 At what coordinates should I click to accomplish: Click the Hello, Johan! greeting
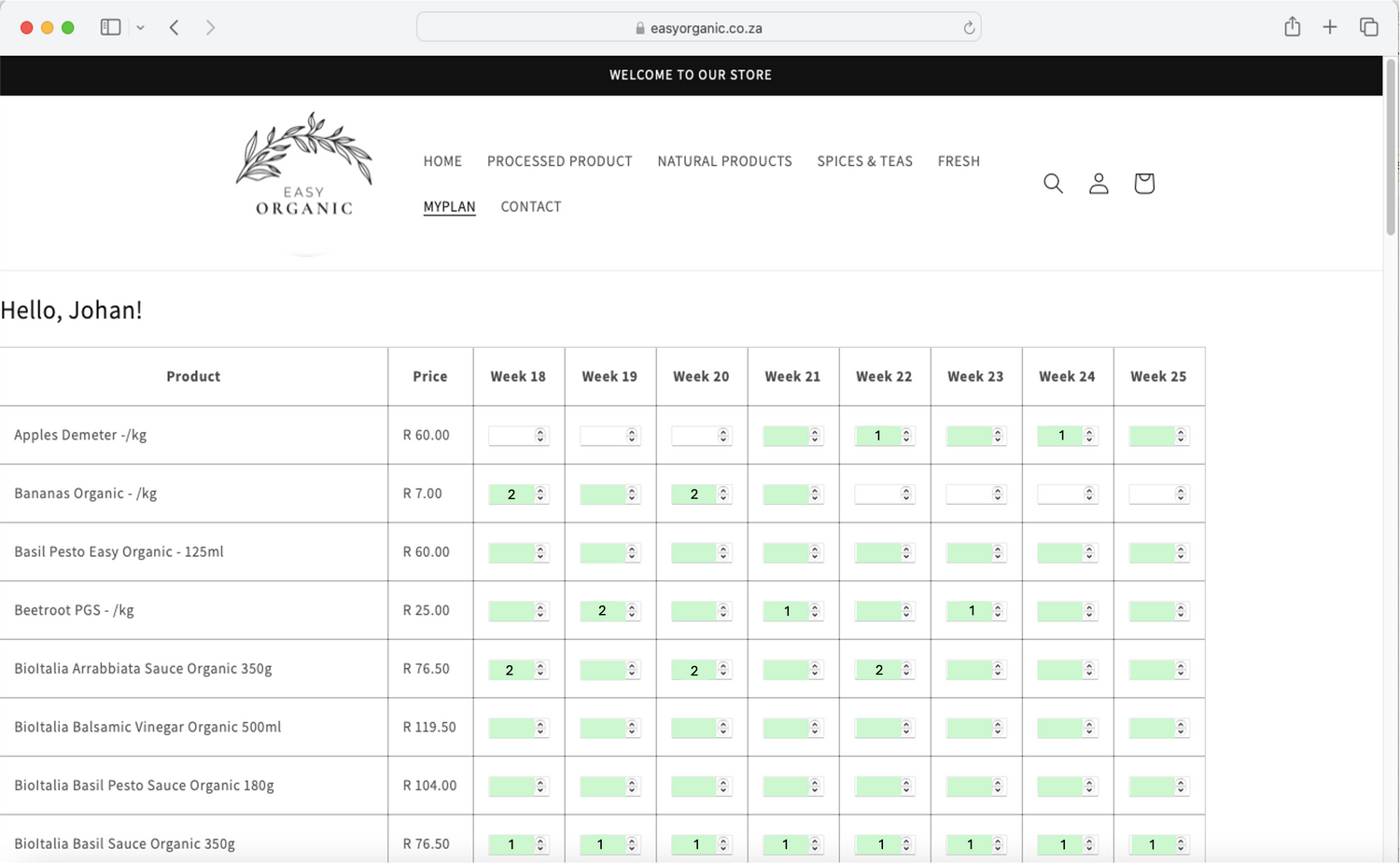click(x=71, y=310)
